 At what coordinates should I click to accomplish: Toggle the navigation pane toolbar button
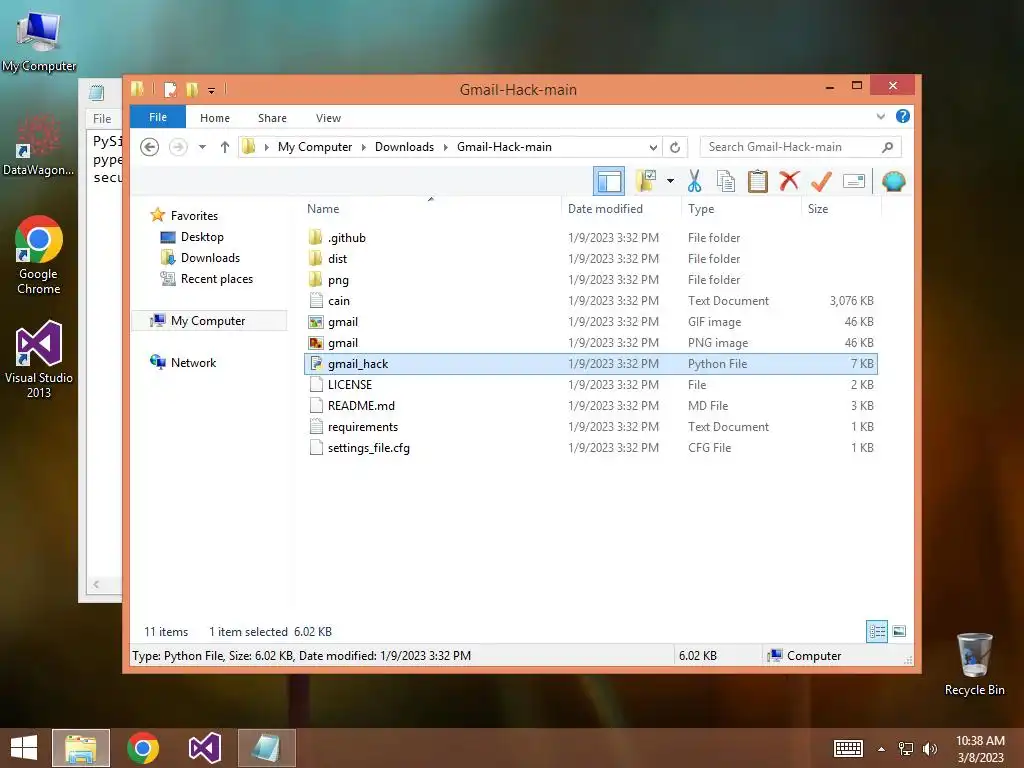(609, 182)
